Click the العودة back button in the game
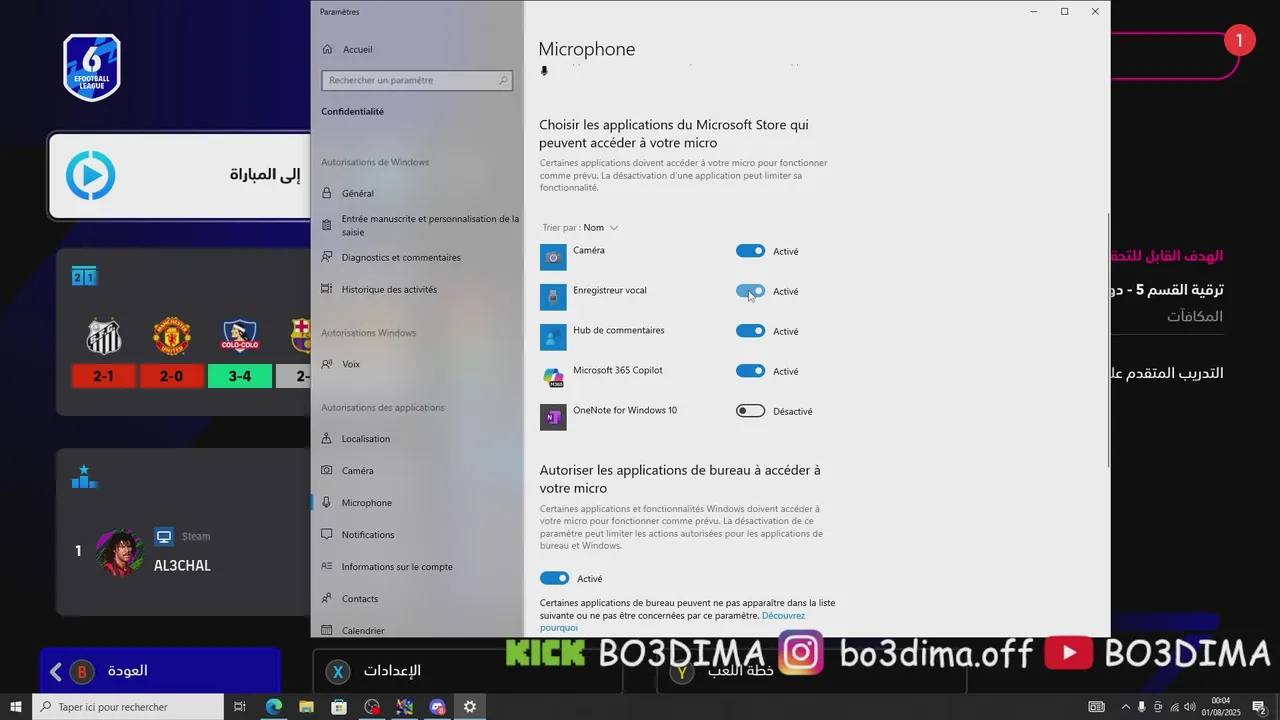Image resolution: width=1280 pixels, height=720 pixels. click(160, 672)
